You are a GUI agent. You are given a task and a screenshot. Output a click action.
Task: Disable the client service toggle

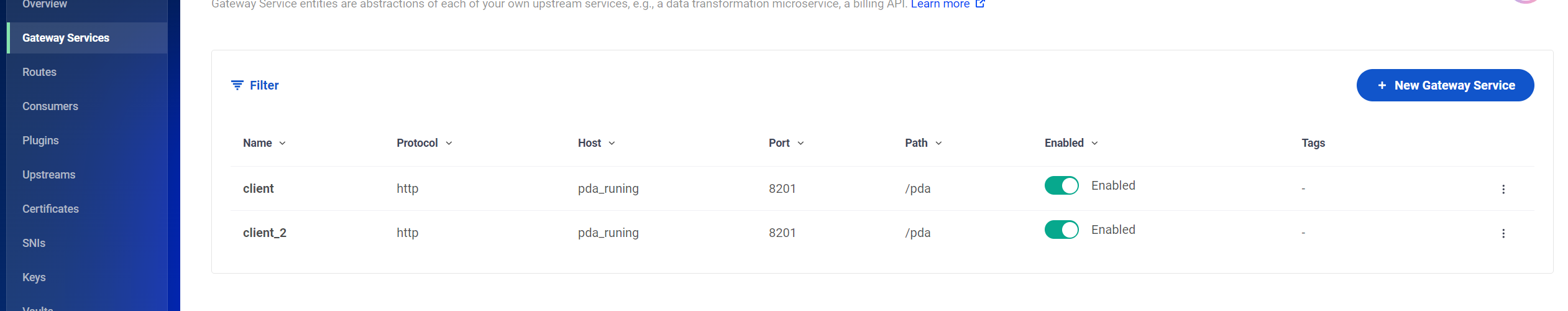tap(1061, 185)
